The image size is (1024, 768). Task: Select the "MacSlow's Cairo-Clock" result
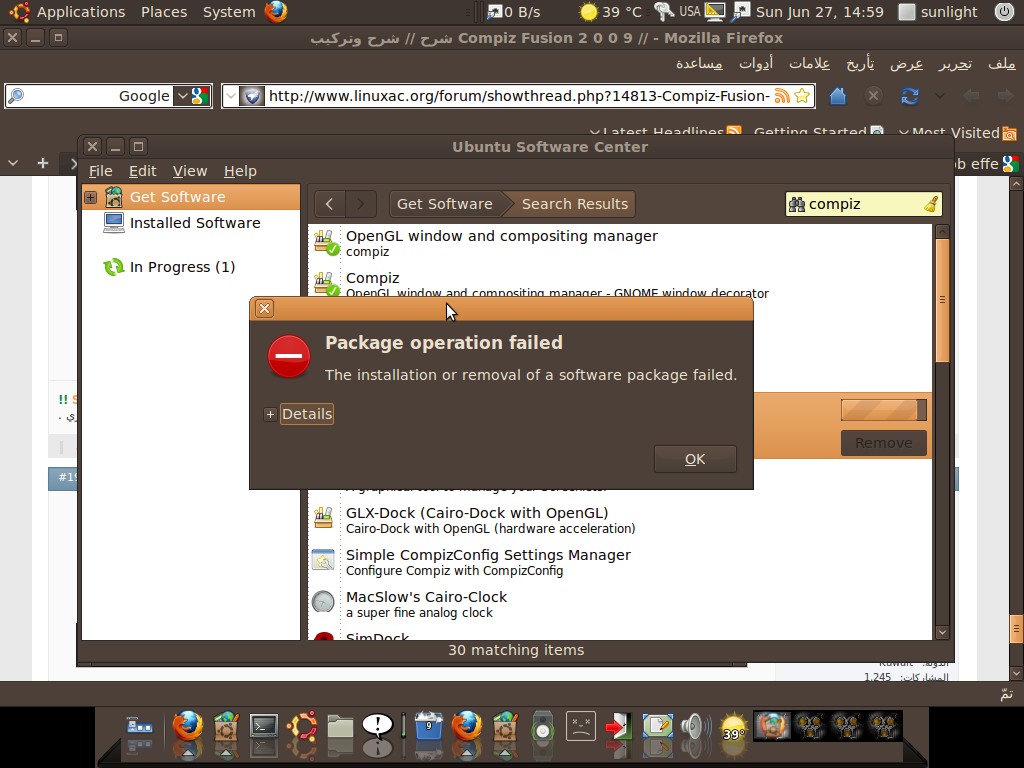coord(620,604)
